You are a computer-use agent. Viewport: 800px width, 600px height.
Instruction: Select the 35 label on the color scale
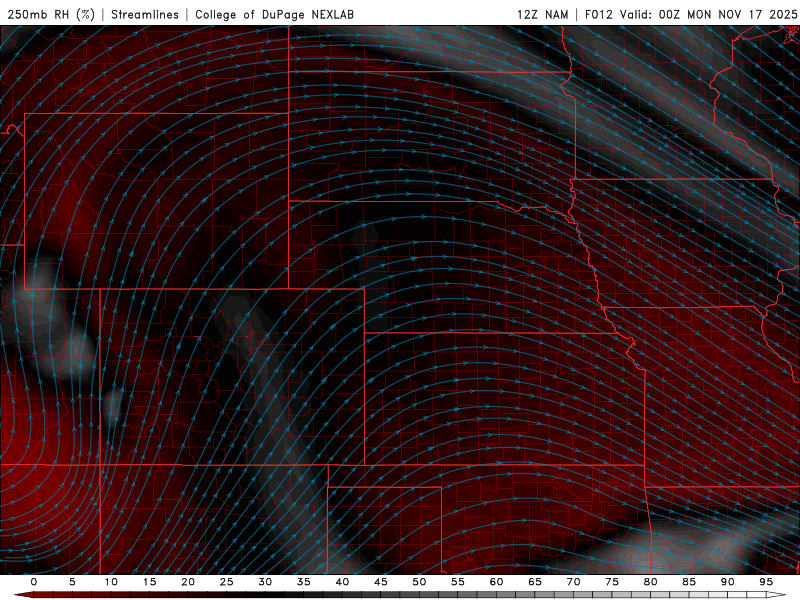click(x=304, y=582)
